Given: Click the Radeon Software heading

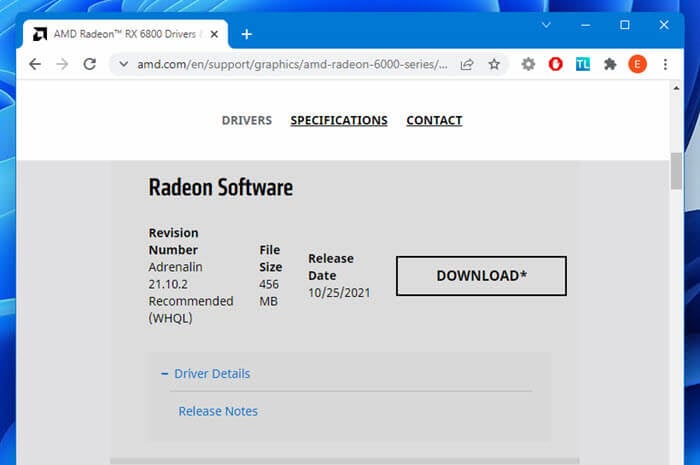Looking at the screenshot, I should tap(221, 187).
